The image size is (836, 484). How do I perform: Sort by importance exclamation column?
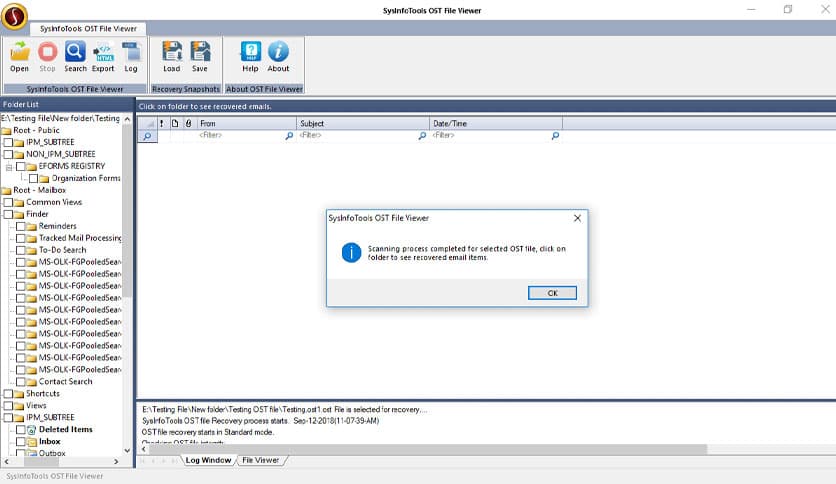coord(162,123)
